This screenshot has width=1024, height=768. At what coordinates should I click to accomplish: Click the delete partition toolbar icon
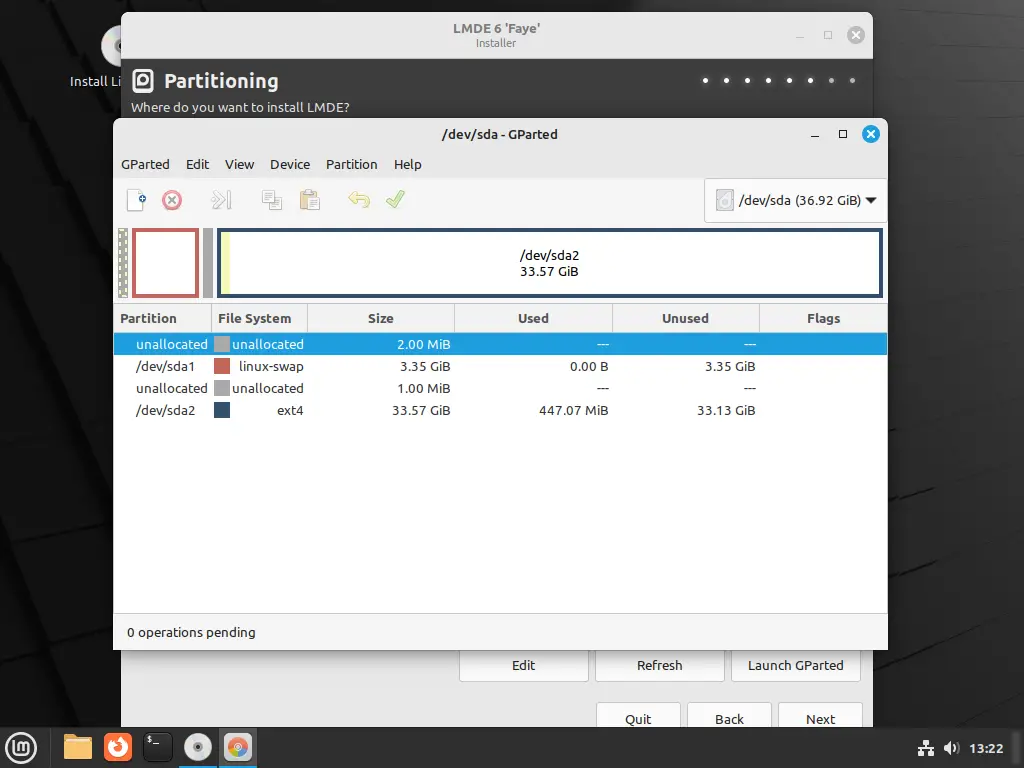[x=172, y=200]
